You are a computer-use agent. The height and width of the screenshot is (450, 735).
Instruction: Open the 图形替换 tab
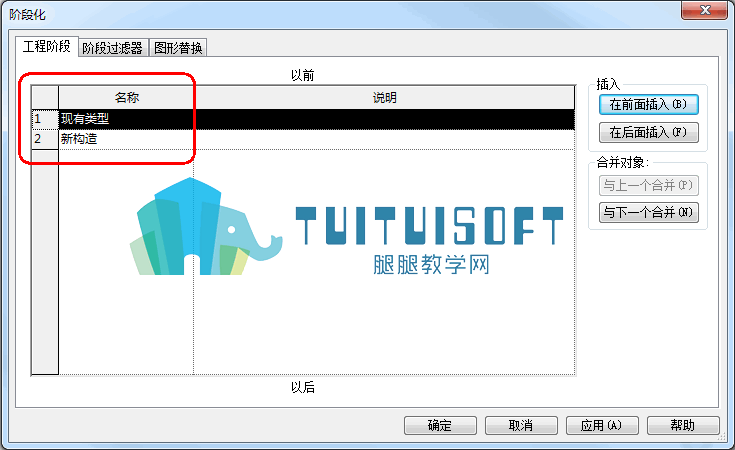[178, 48]
